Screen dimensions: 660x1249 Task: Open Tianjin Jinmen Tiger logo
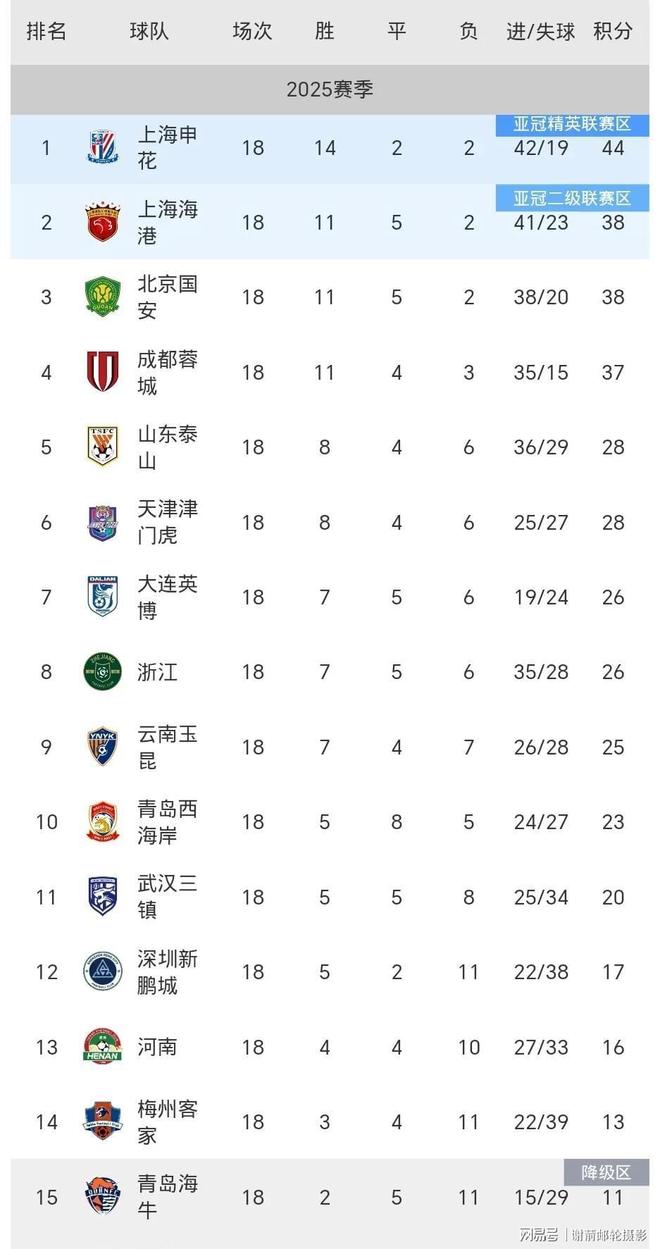click(x=102, y=522)
